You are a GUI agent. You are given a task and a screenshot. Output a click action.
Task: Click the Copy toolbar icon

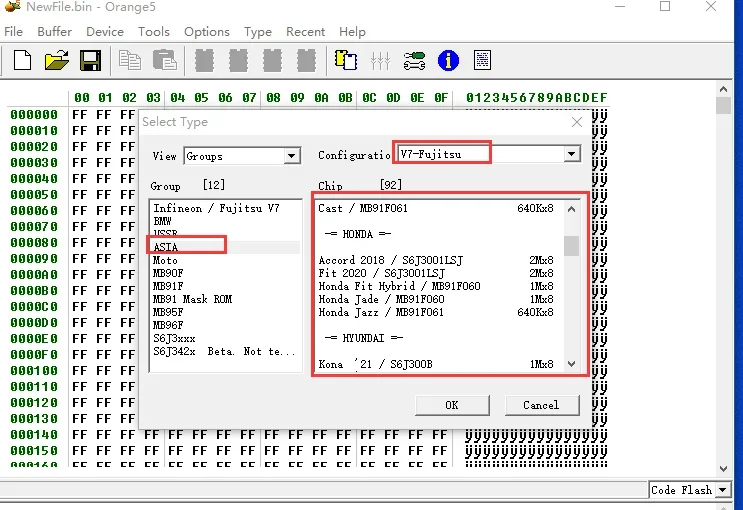click(x=129, y=61)
